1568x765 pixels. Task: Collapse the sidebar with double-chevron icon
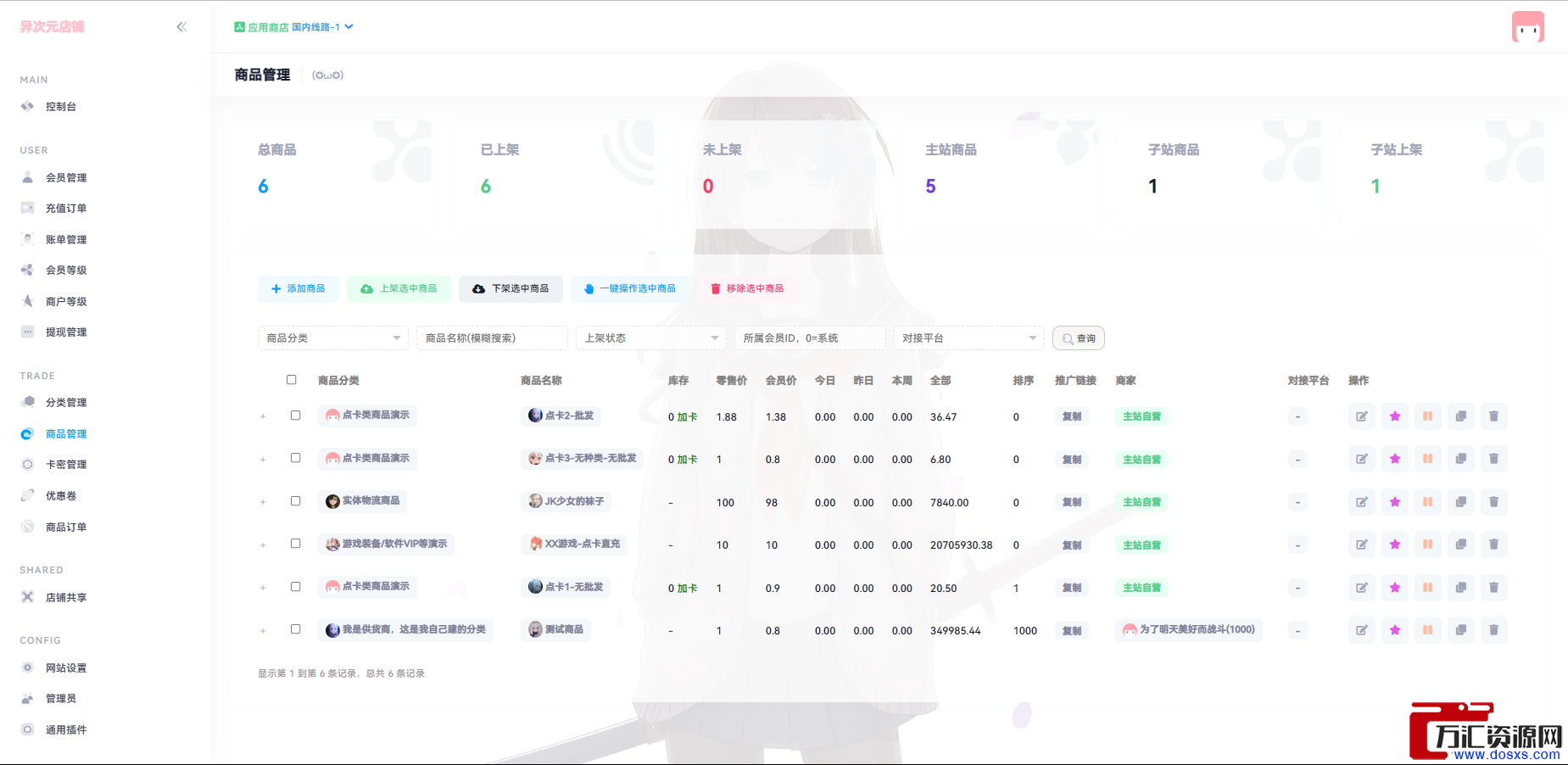(x=181, y=27)
